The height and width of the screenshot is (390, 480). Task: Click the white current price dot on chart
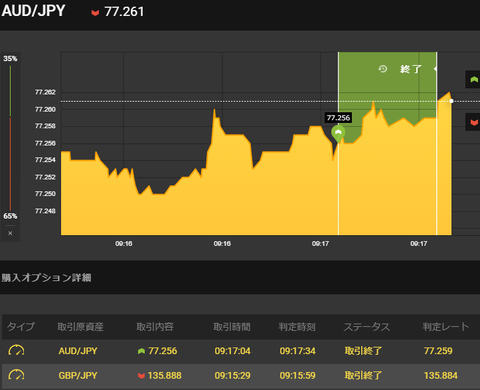451,101
